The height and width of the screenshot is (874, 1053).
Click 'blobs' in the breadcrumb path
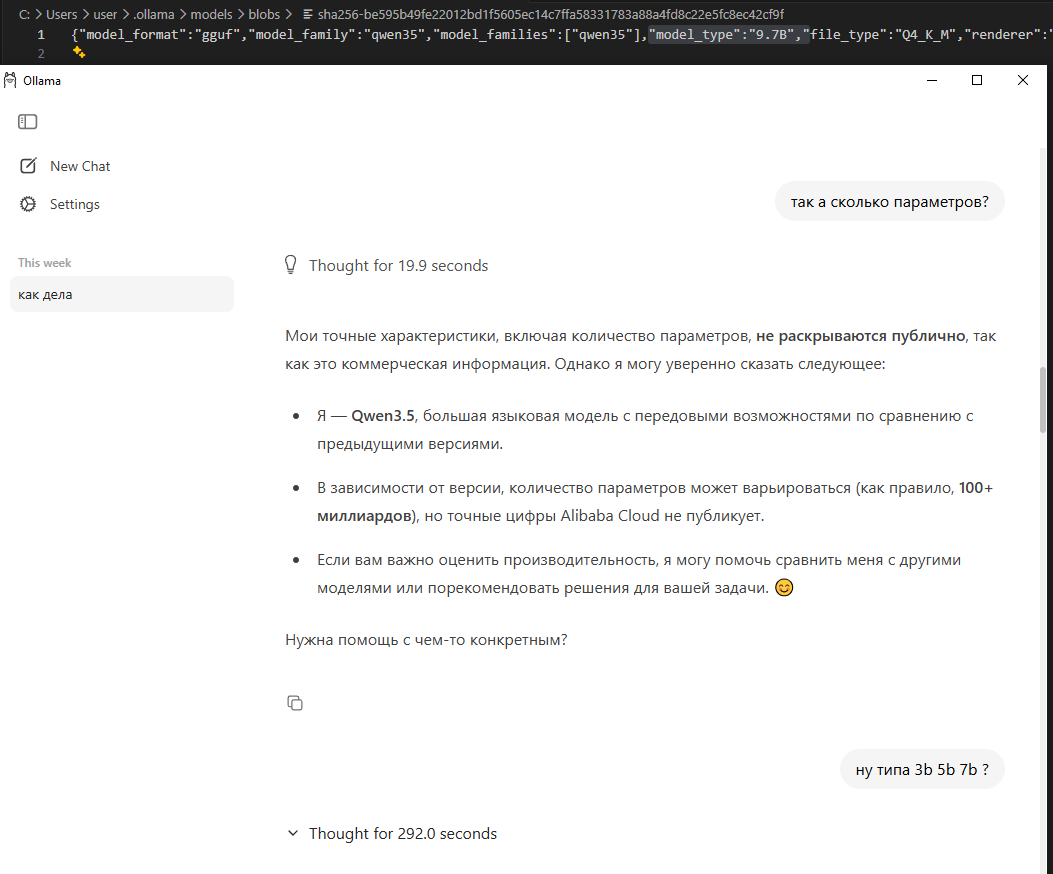pyautogui.click(x=264, y=14)
